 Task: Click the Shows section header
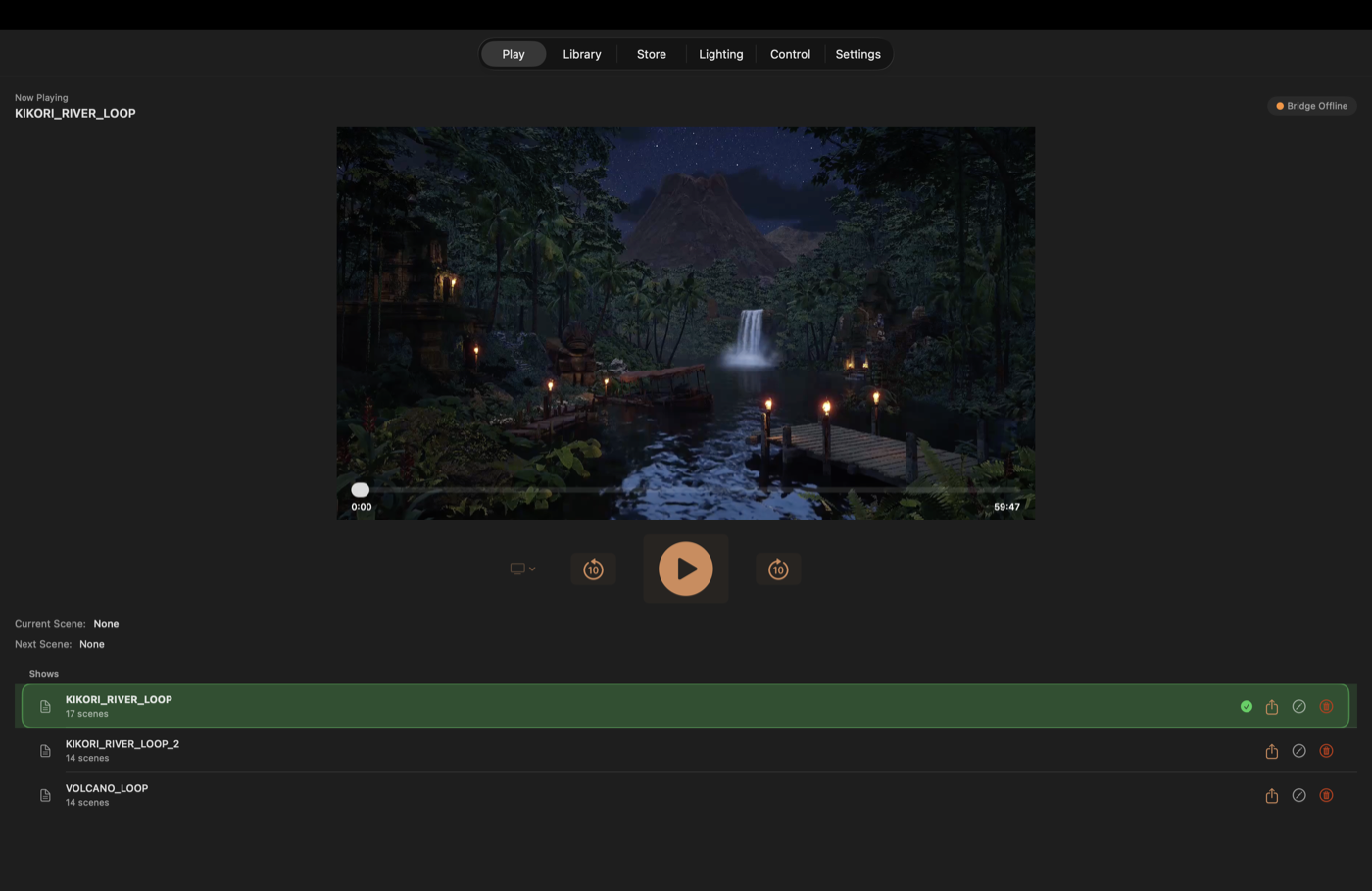pos(44,674)
